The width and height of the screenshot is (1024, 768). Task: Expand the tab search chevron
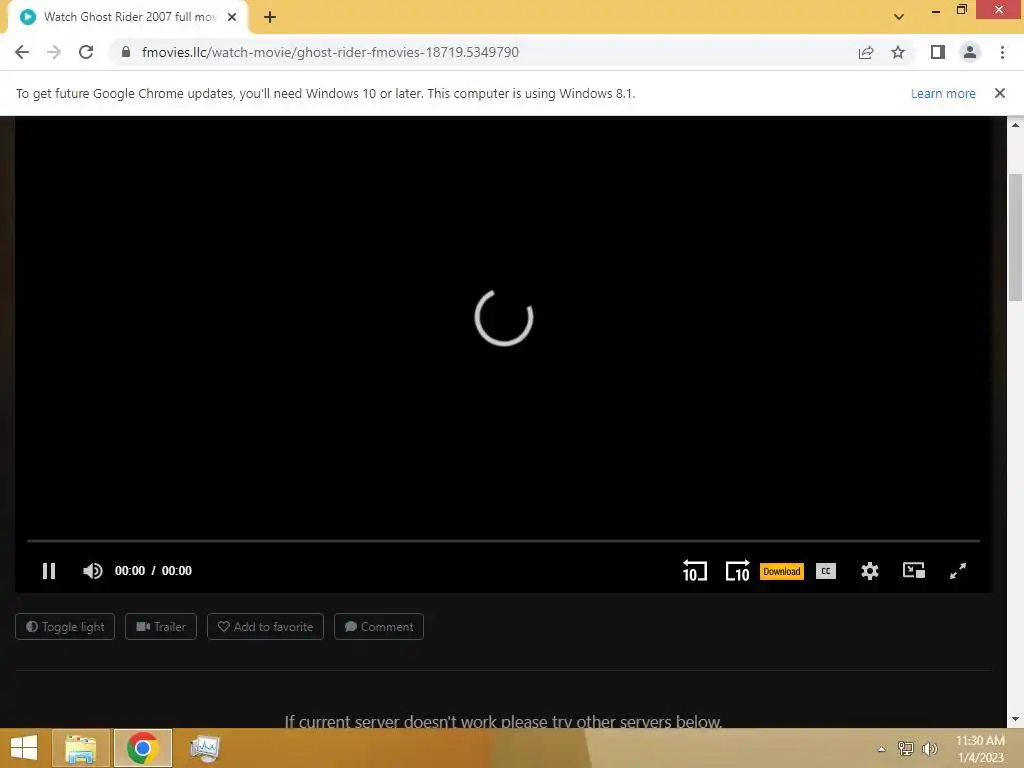(x=899, y=17)
